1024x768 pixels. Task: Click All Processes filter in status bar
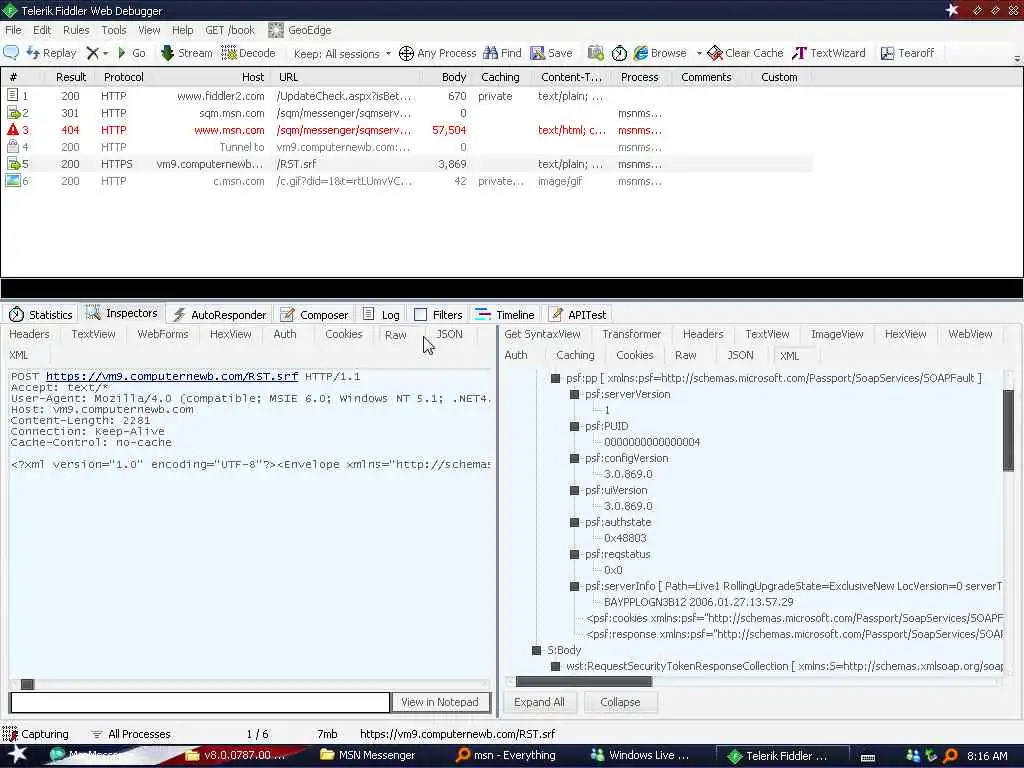(x=131, y=734)
